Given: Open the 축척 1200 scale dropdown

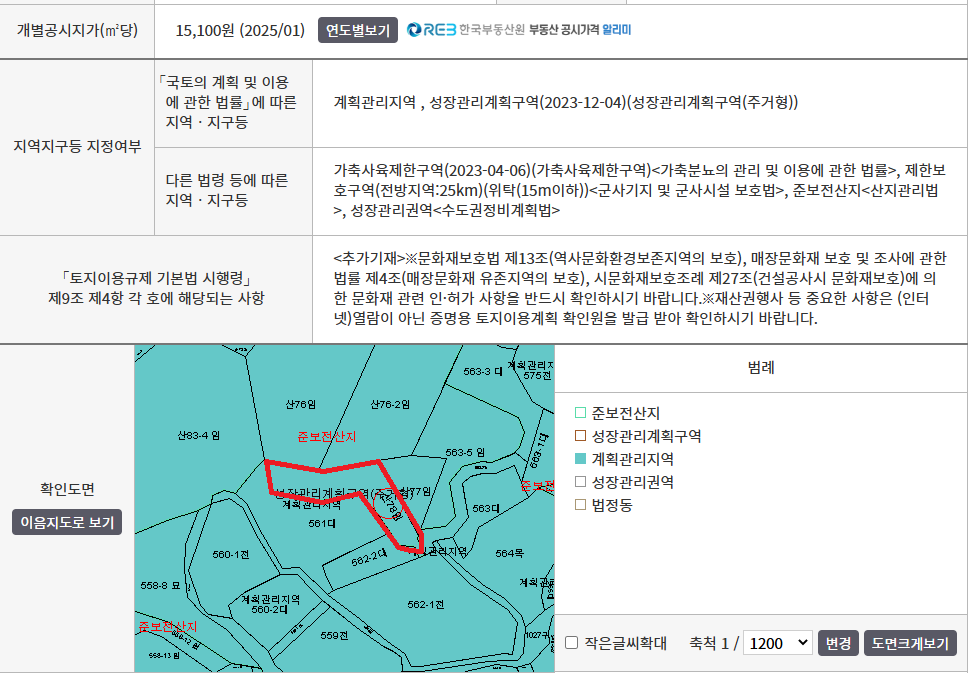Looking at the screenshot, I should 778,643.
